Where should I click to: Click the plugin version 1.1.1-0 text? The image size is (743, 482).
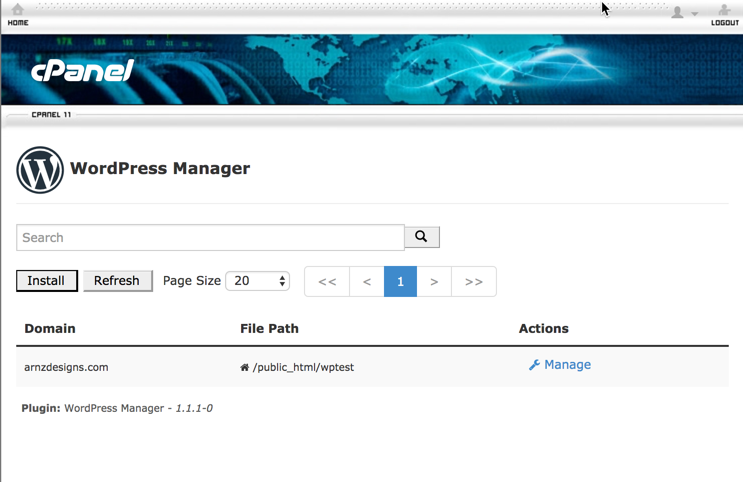pyautogui.click(x=194, y=408)
